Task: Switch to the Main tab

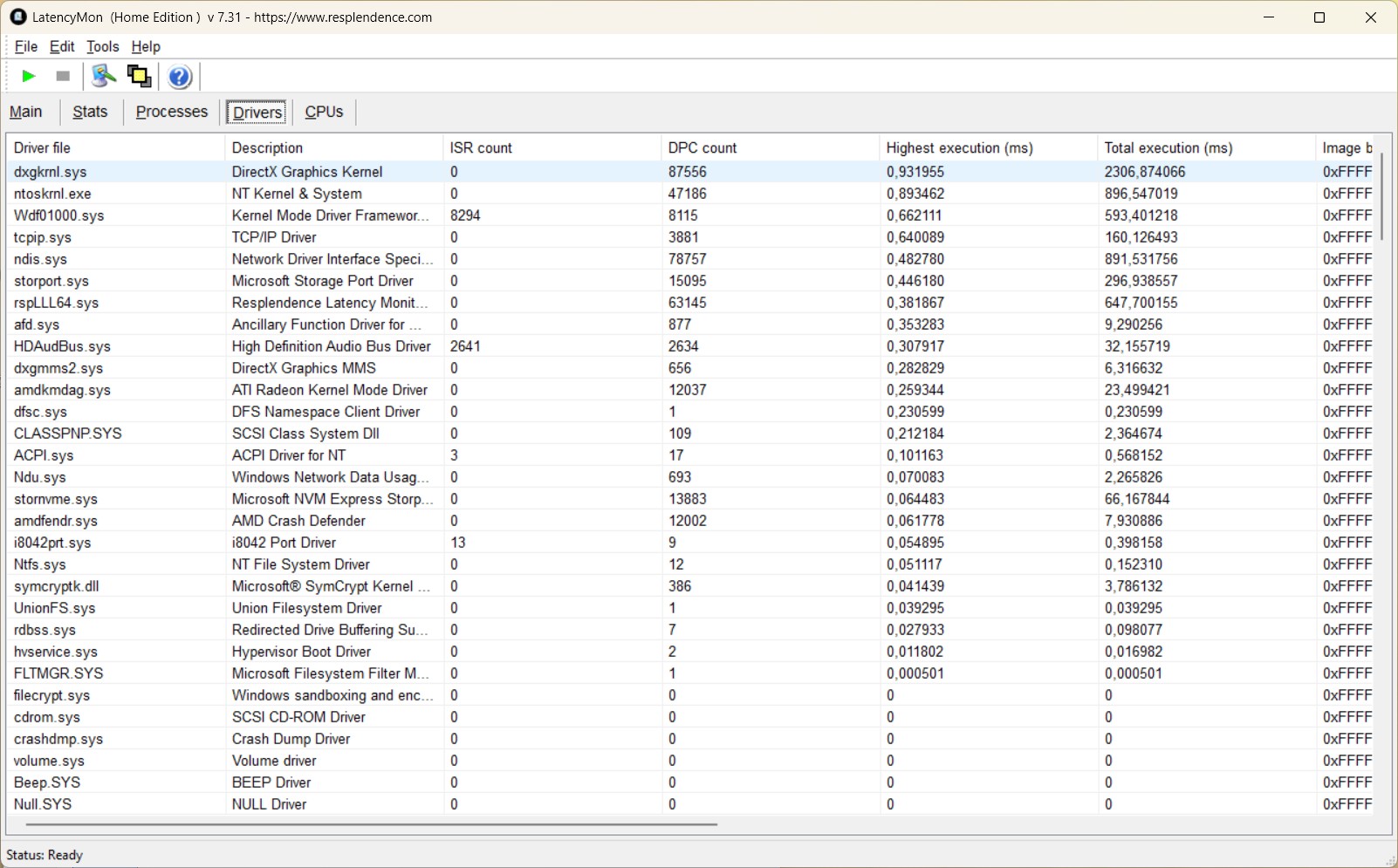Action: click(x=26, y=112)
